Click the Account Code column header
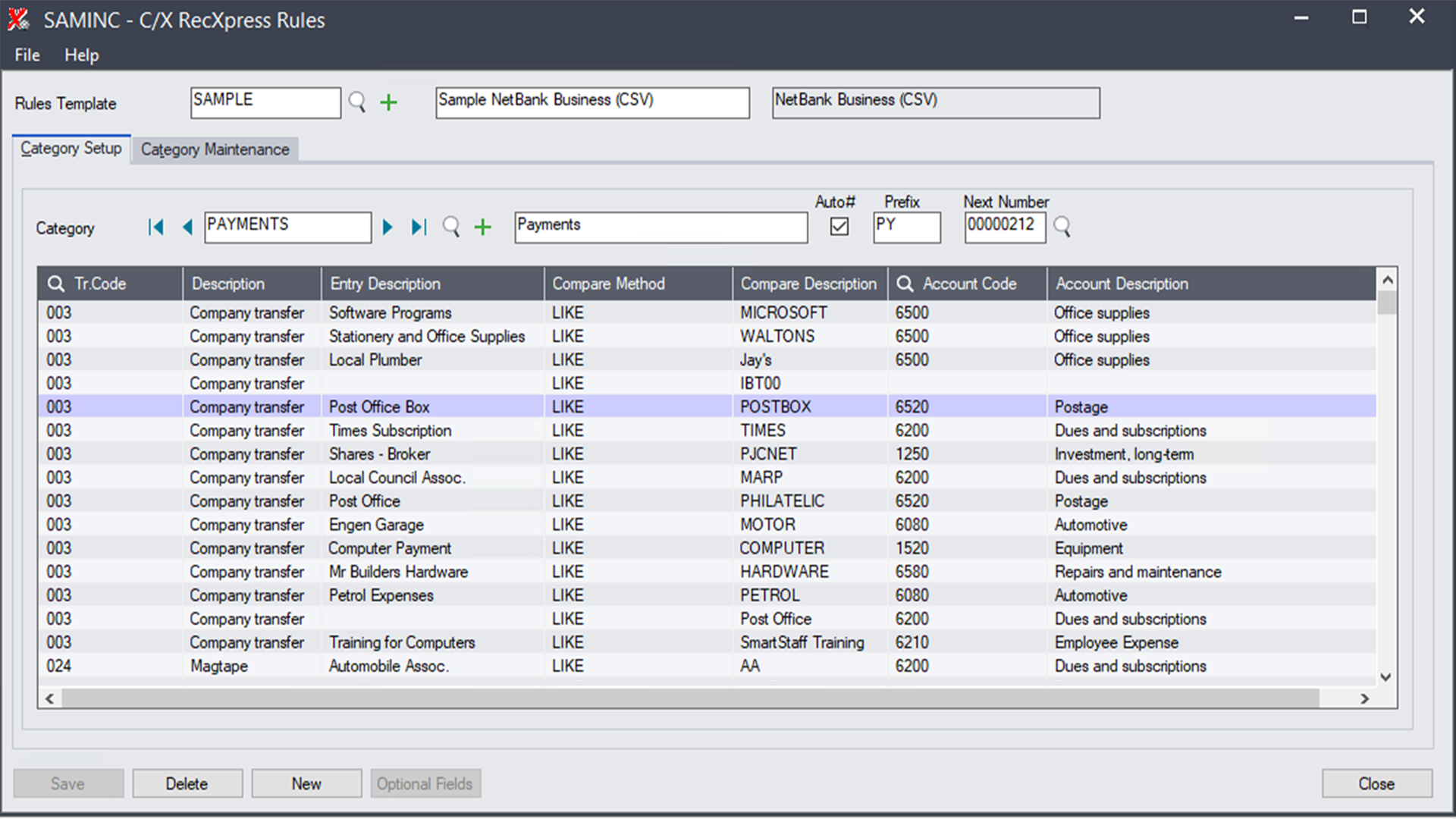1456x819 pixels. [969, 284]
